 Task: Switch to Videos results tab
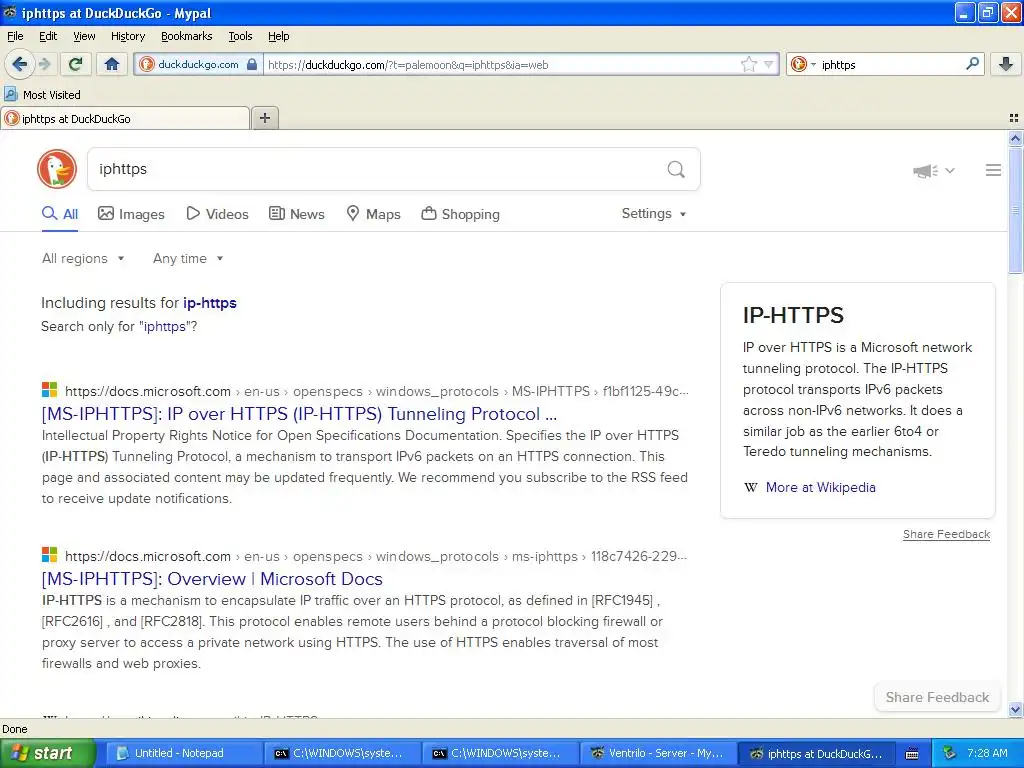pos(217,214)
